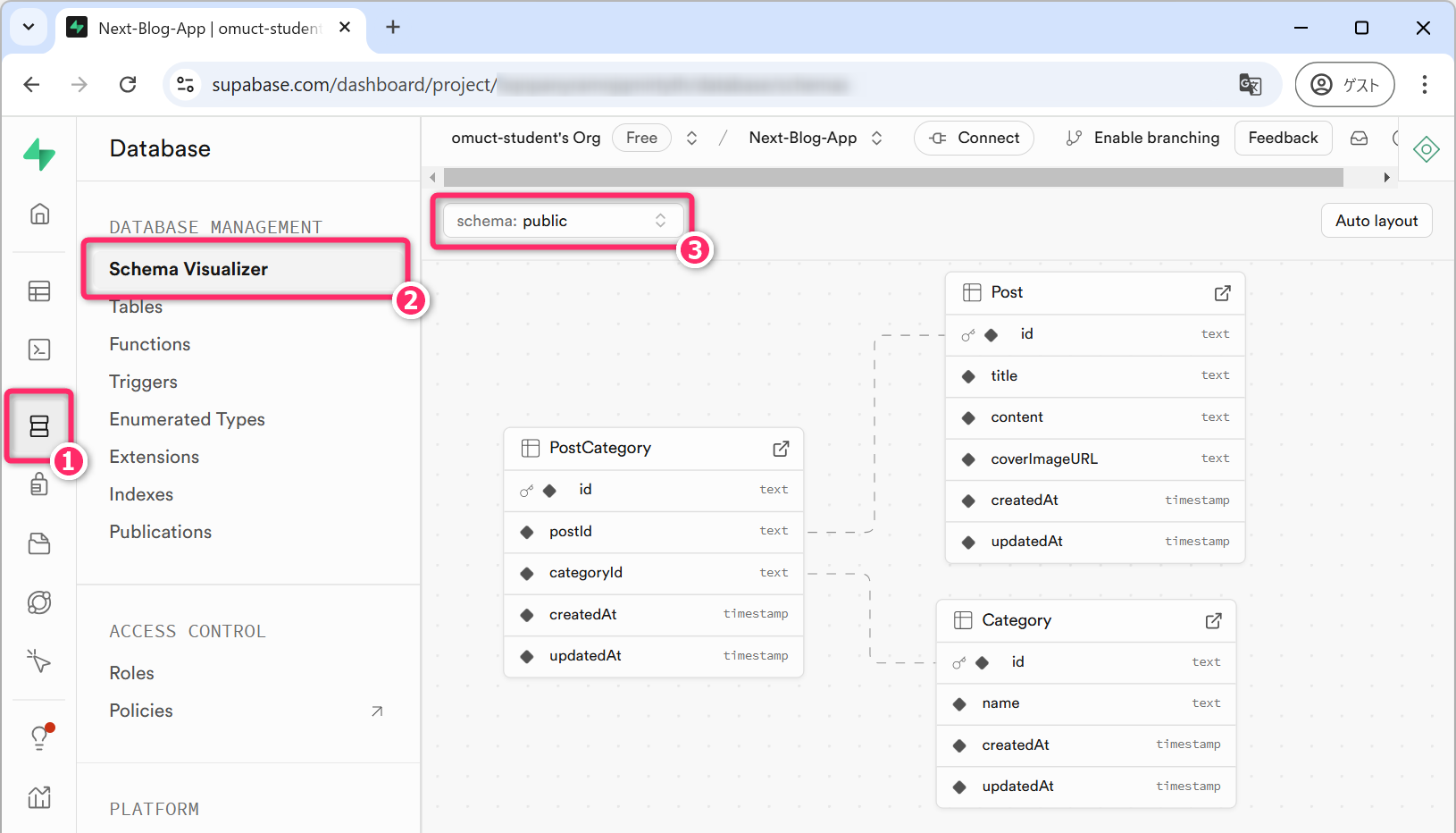Click the Database icon in sidebar
The image size is (1456, 833).
coord(39,426)
